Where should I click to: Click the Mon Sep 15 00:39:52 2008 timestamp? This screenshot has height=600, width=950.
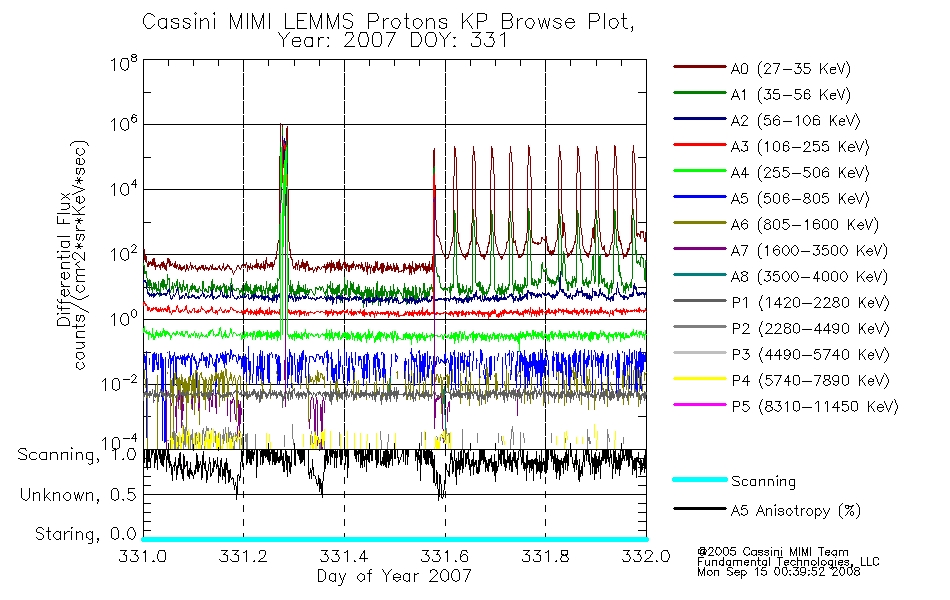point(779,572)
